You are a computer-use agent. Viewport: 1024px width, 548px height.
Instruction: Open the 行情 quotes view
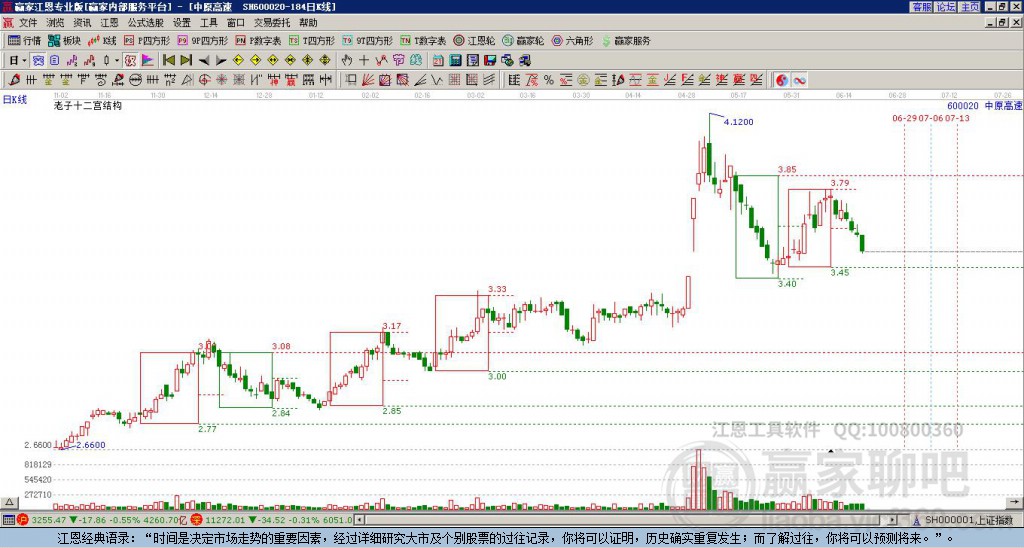pyautogui.click(x=24, y=40)
